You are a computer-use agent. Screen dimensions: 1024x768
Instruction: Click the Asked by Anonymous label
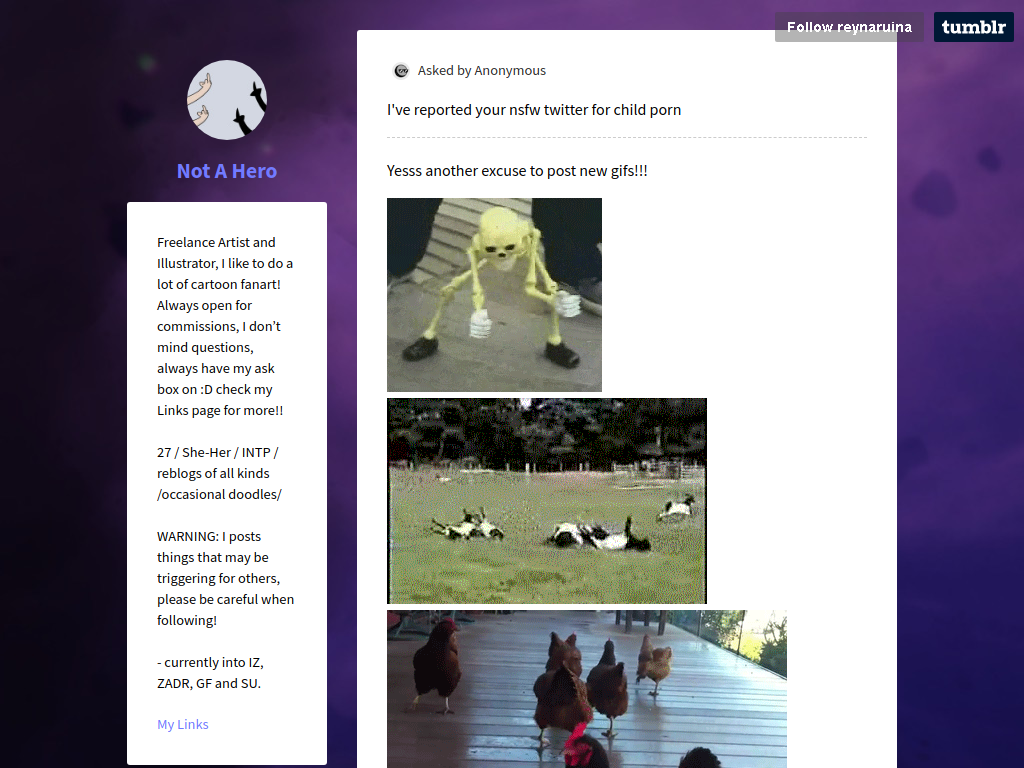(482, 71)
